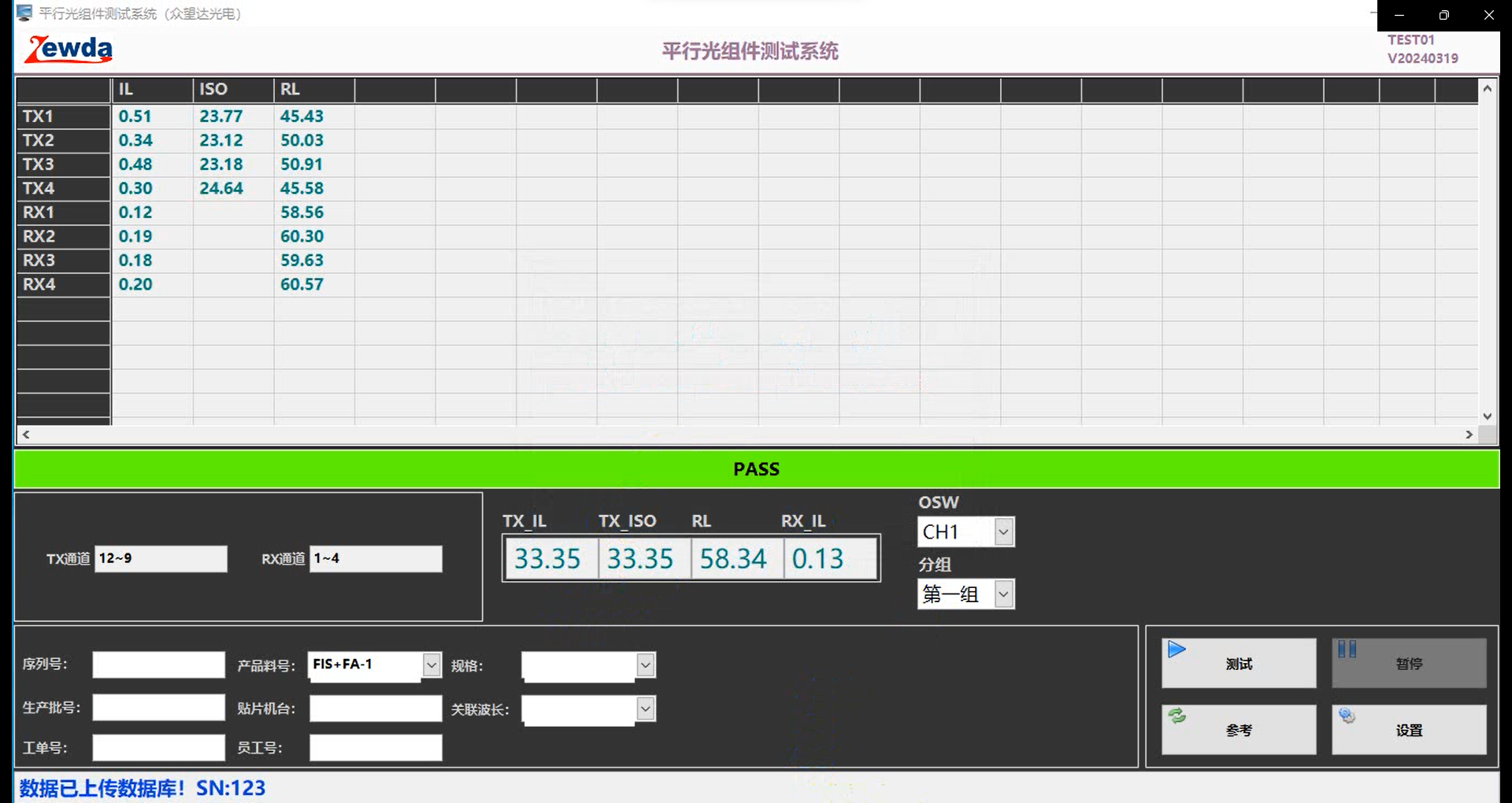Focus the 员工号 input field
The width and height of the screenshot is (1512, 803).
tap(376, 748)
